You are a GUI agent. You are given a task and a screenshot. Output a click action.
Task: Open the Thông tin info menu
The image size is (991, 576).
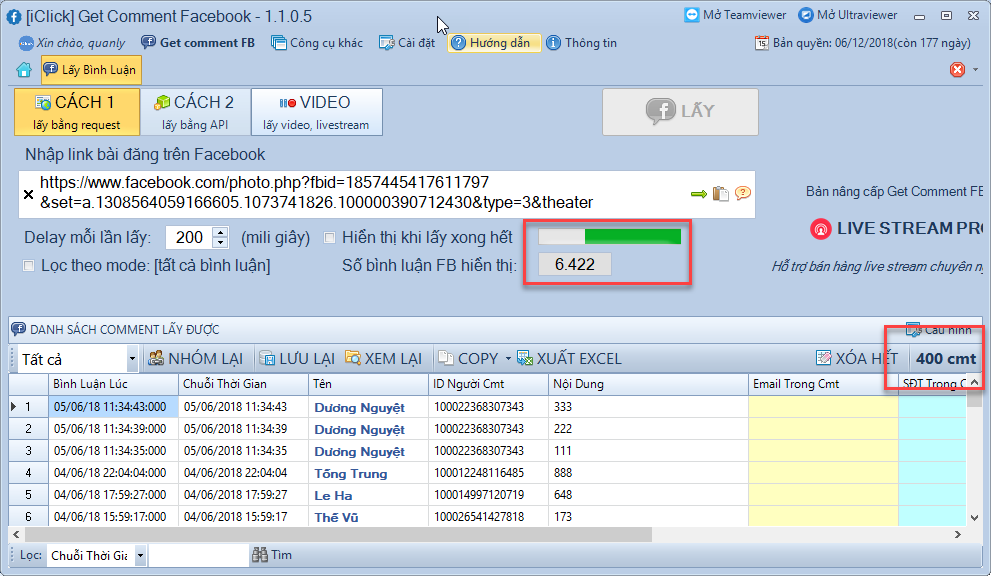pos(581,43)
